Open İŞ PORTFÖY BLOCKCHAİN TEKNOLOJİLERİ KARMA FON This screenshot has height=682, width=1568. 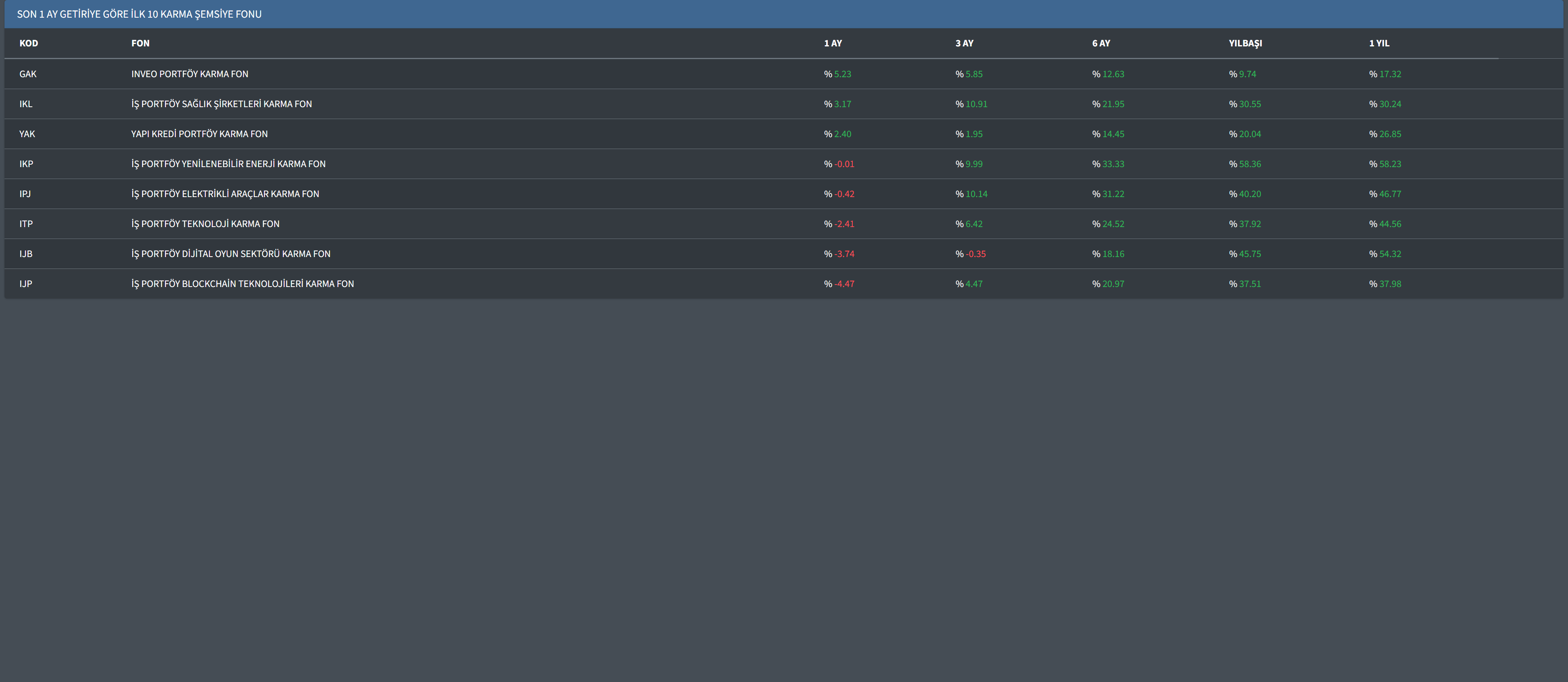pos(242,284)
